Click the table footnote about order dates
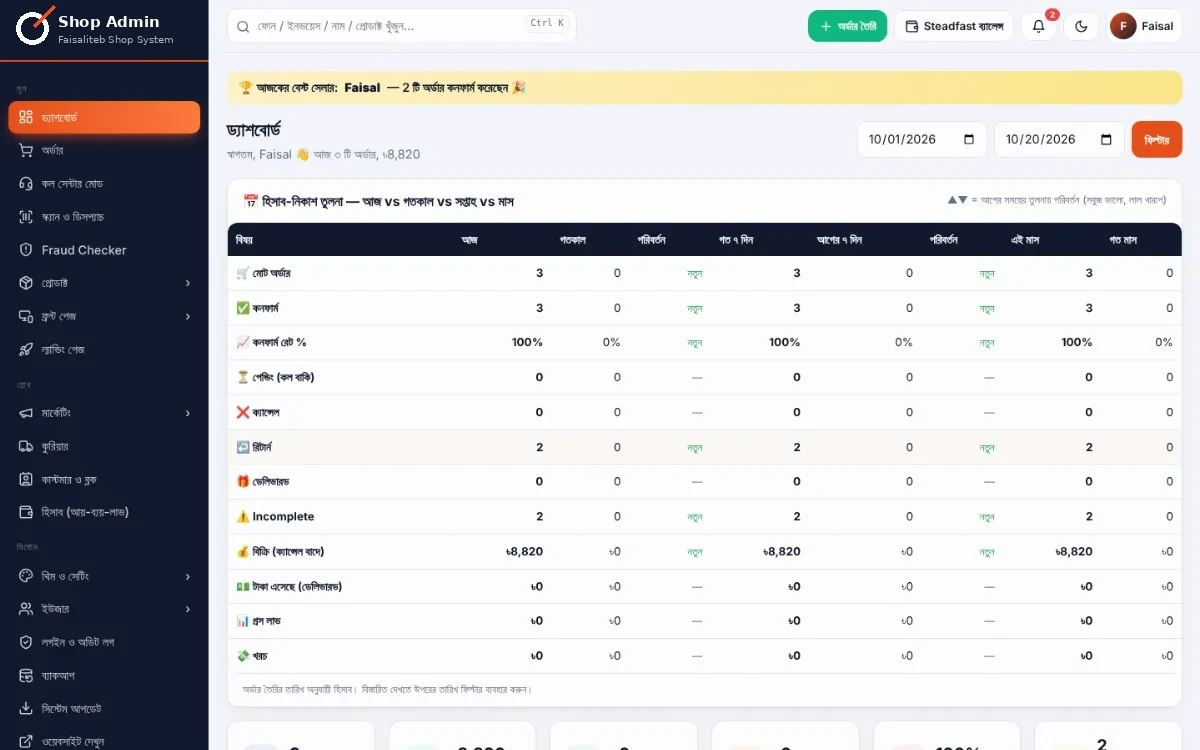Viewport: 1200px width, 750px height. 387,689
